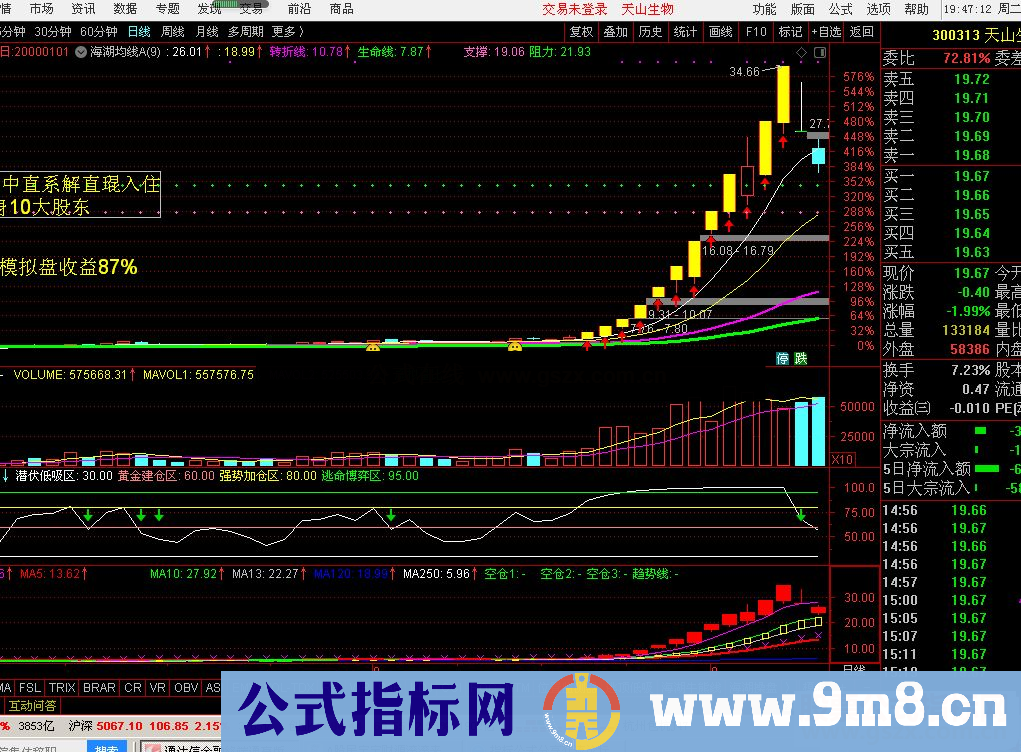Image resolution: width=1021 pixels, height=752 pixels.
Task: Open the 历史 history view
Action: coord(651,31)
